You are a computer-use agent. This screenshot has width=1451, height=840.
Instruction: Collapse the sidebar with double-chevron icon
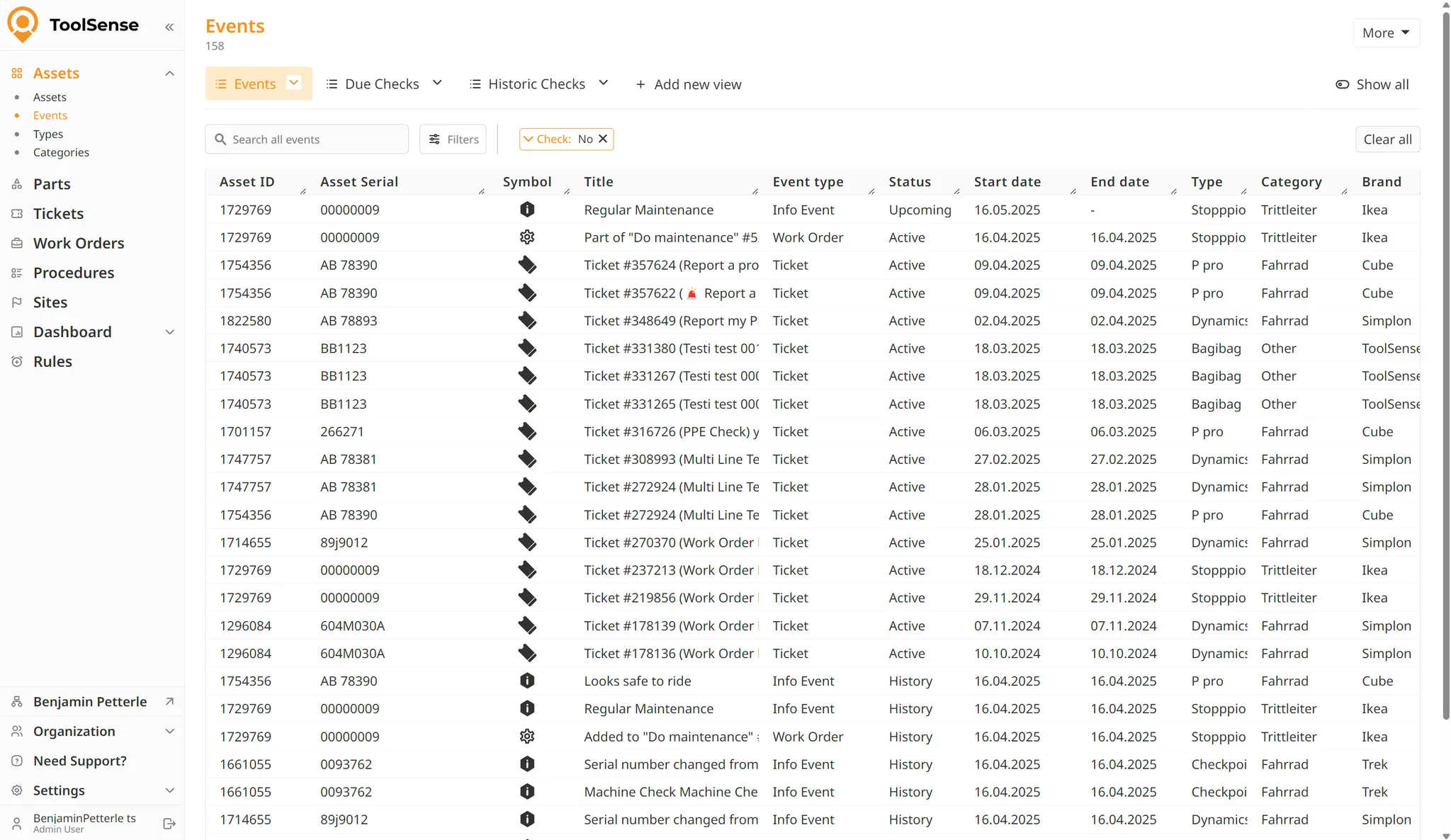pos(169,27)
